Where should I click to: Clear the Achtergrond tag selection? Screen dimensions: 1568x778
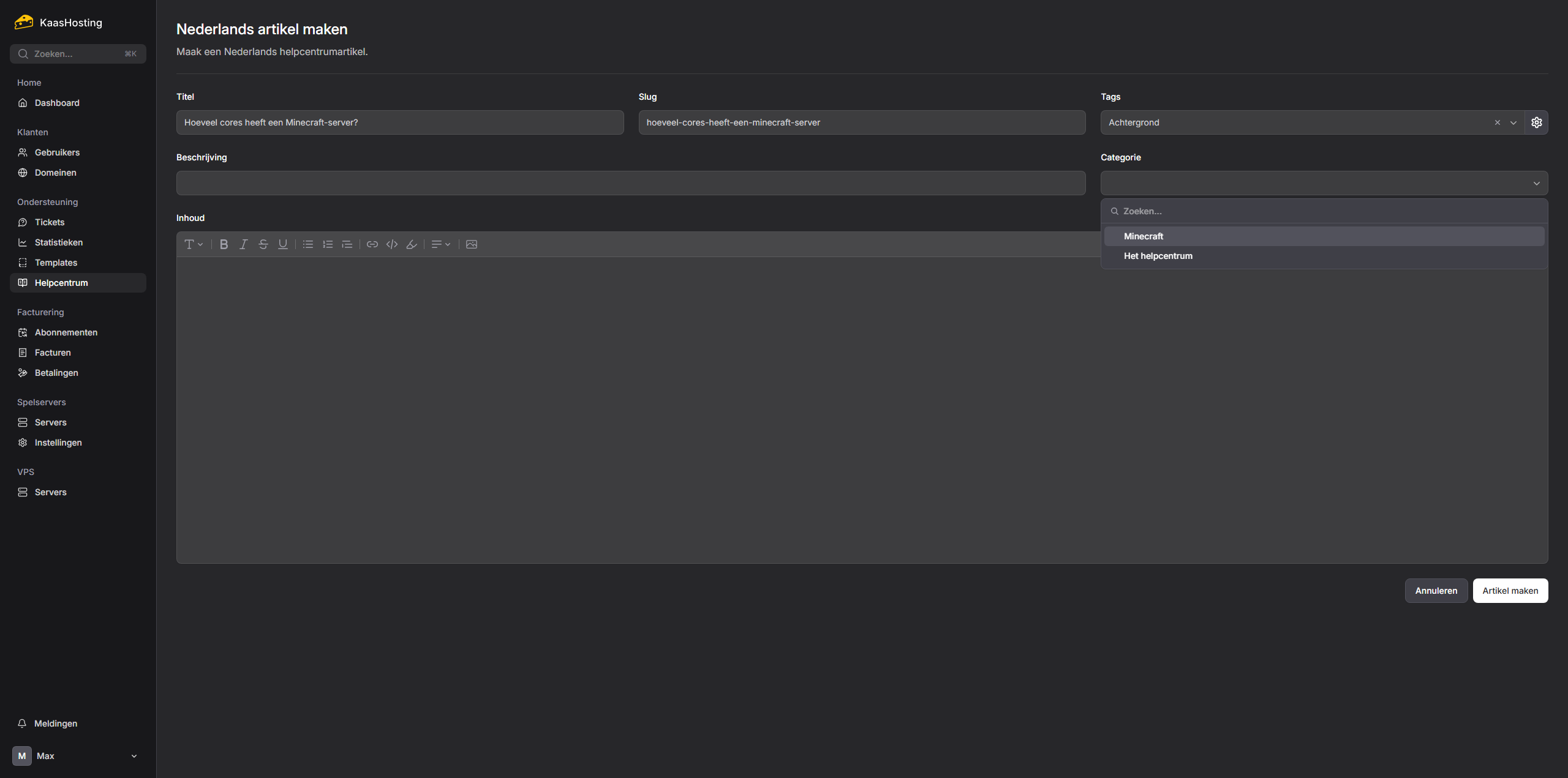coord(1498,122)
